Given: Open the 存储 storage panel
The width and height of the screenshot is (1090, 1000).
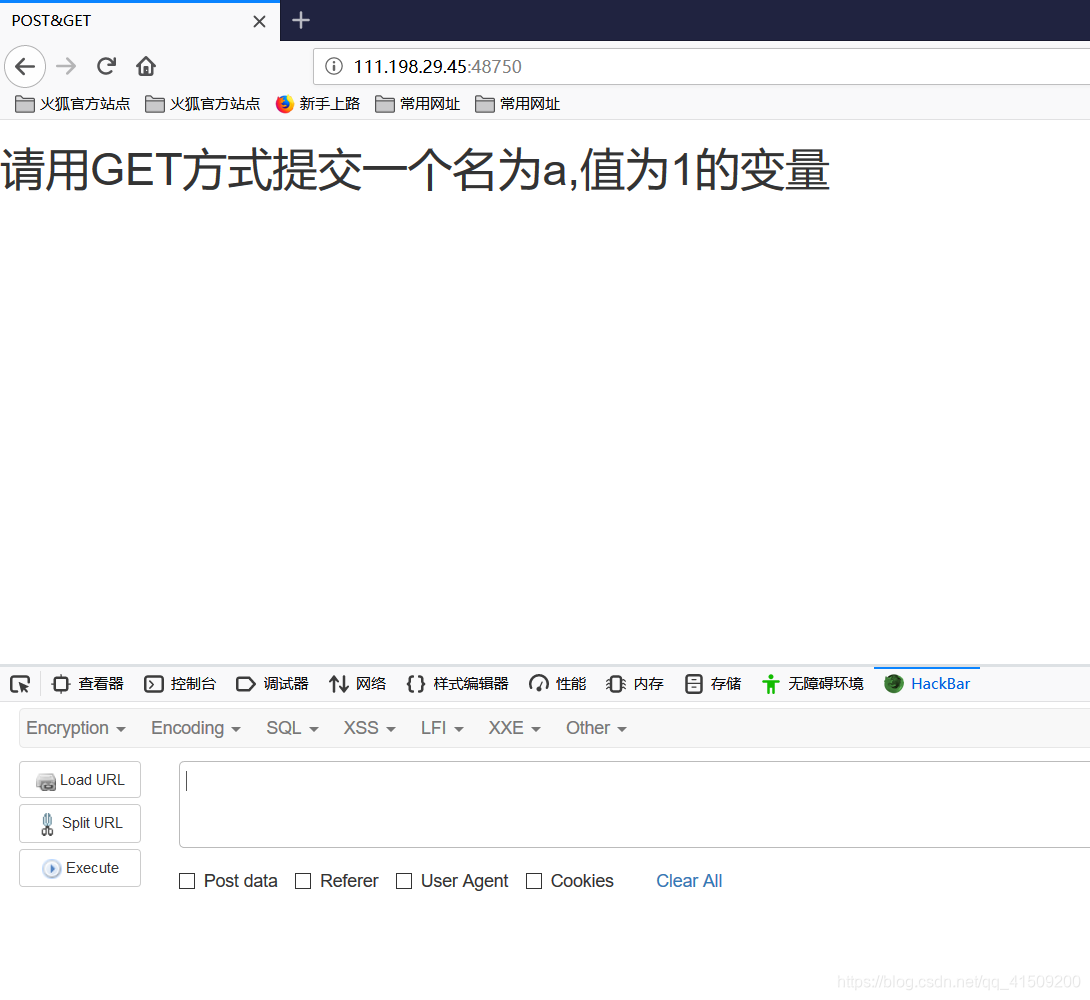Looking at the screenshot, I should tap(713, 685).
